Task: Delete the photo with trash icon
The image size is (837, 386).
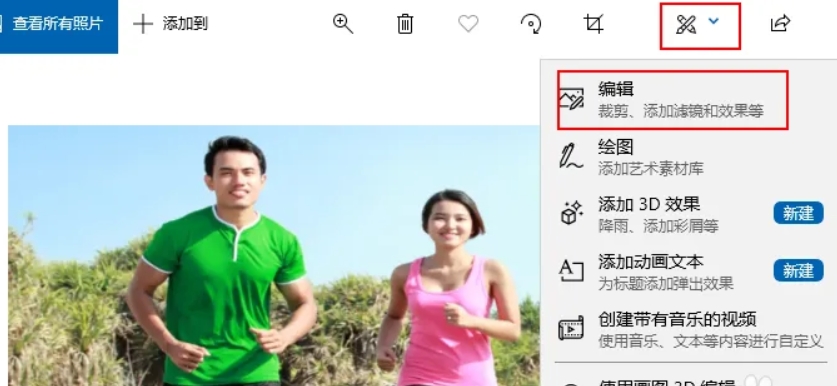Action: (x=405, y=24)
